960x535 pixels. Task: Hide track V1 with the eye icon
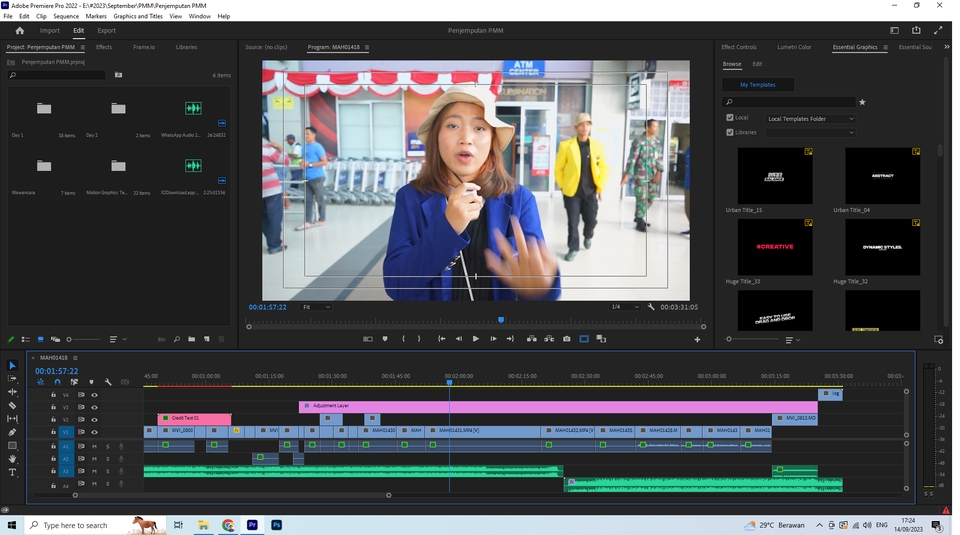[x=94, y=432]
